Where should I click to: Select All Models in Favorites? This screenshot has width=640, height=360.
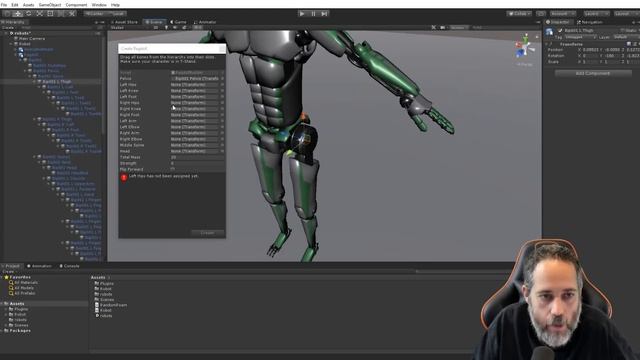click(22, 288)
